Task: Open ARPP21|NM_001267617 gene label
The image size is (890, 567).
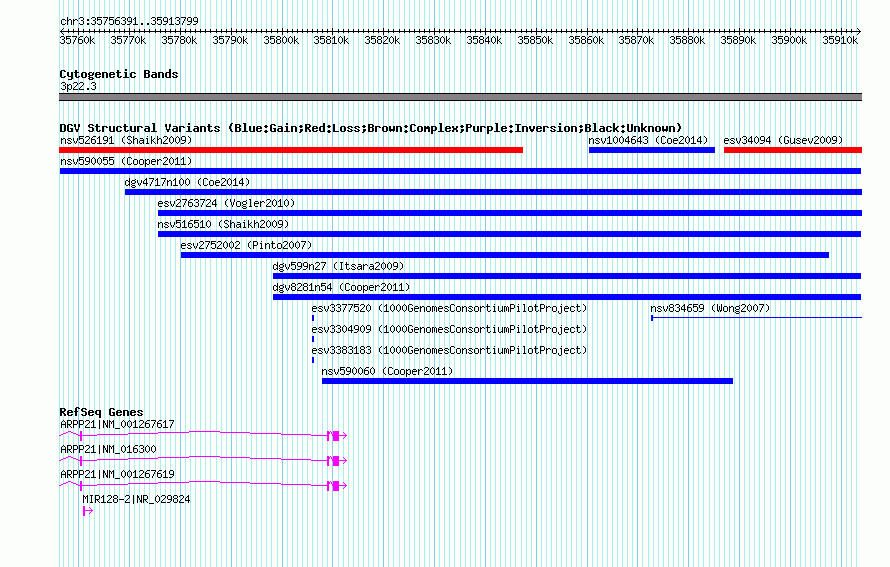Action: tap(117, 425)
